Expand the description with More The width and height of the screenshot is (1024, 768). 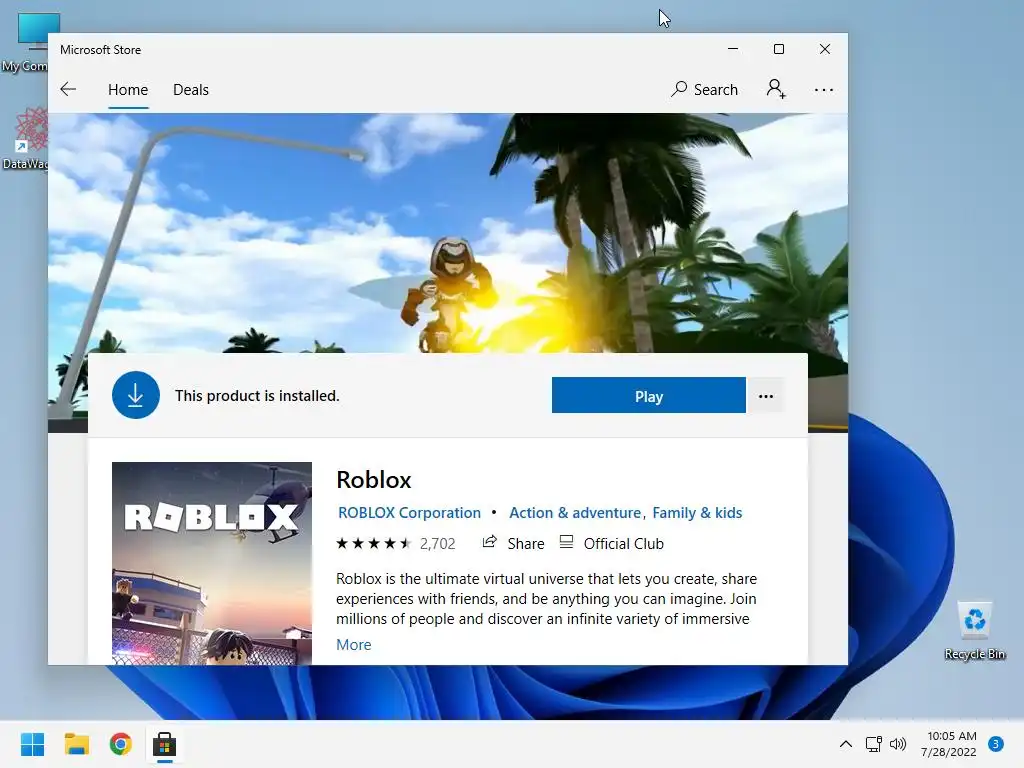click(353, 645)
